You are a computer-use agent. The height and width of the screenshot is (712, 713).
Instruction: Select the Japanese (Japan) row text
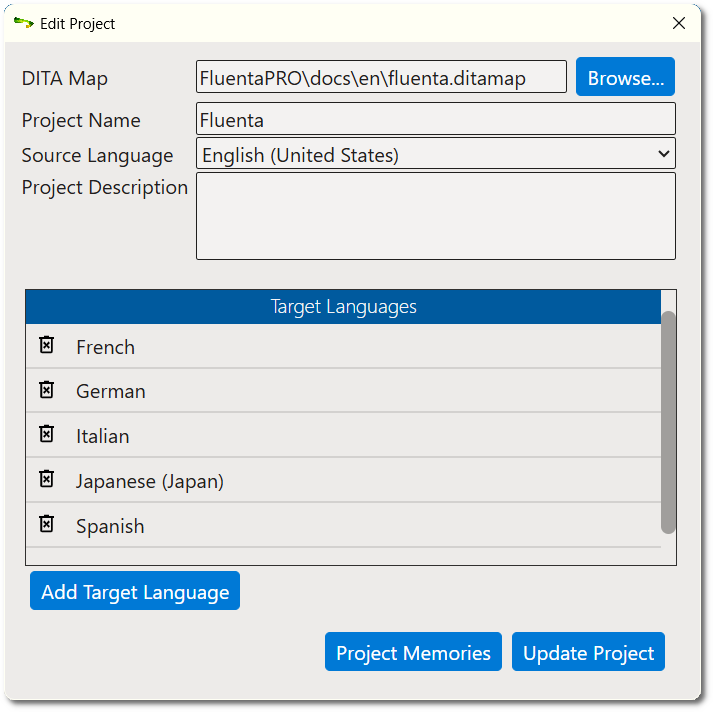click(150, 481)
